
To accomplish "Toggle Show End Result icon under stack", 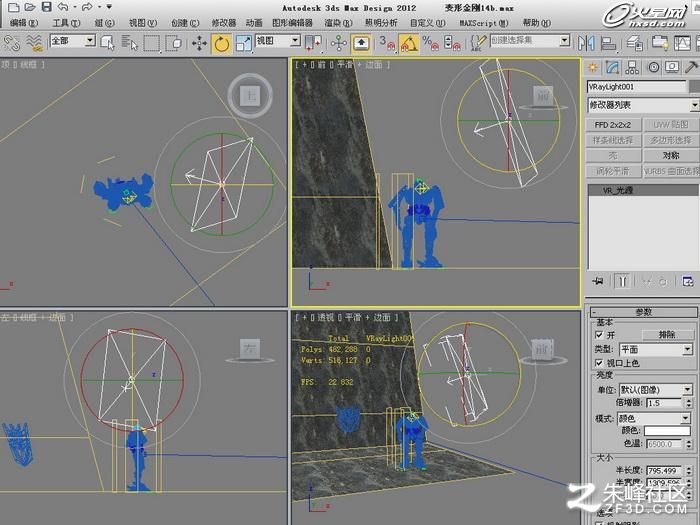I will pyautogui.click(x=622, y=281).
